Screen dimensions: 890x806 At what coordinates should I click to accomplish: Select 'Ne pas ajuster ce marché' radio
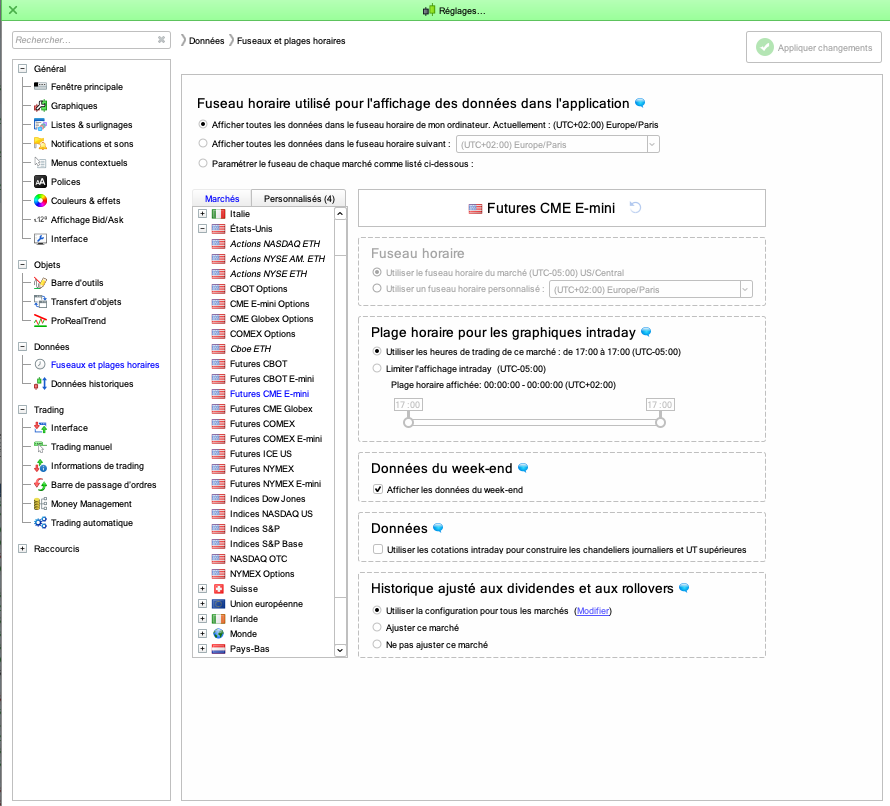377,644
